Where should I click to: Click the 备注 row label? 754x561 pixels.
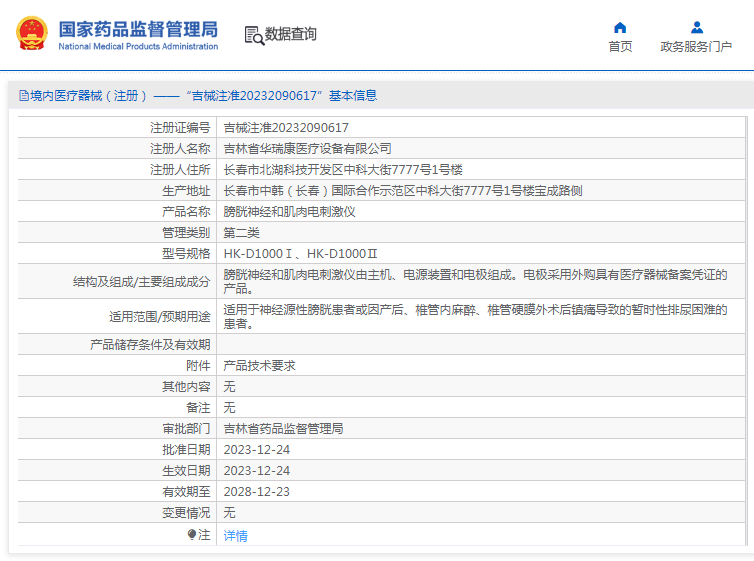tap(198, 408)
